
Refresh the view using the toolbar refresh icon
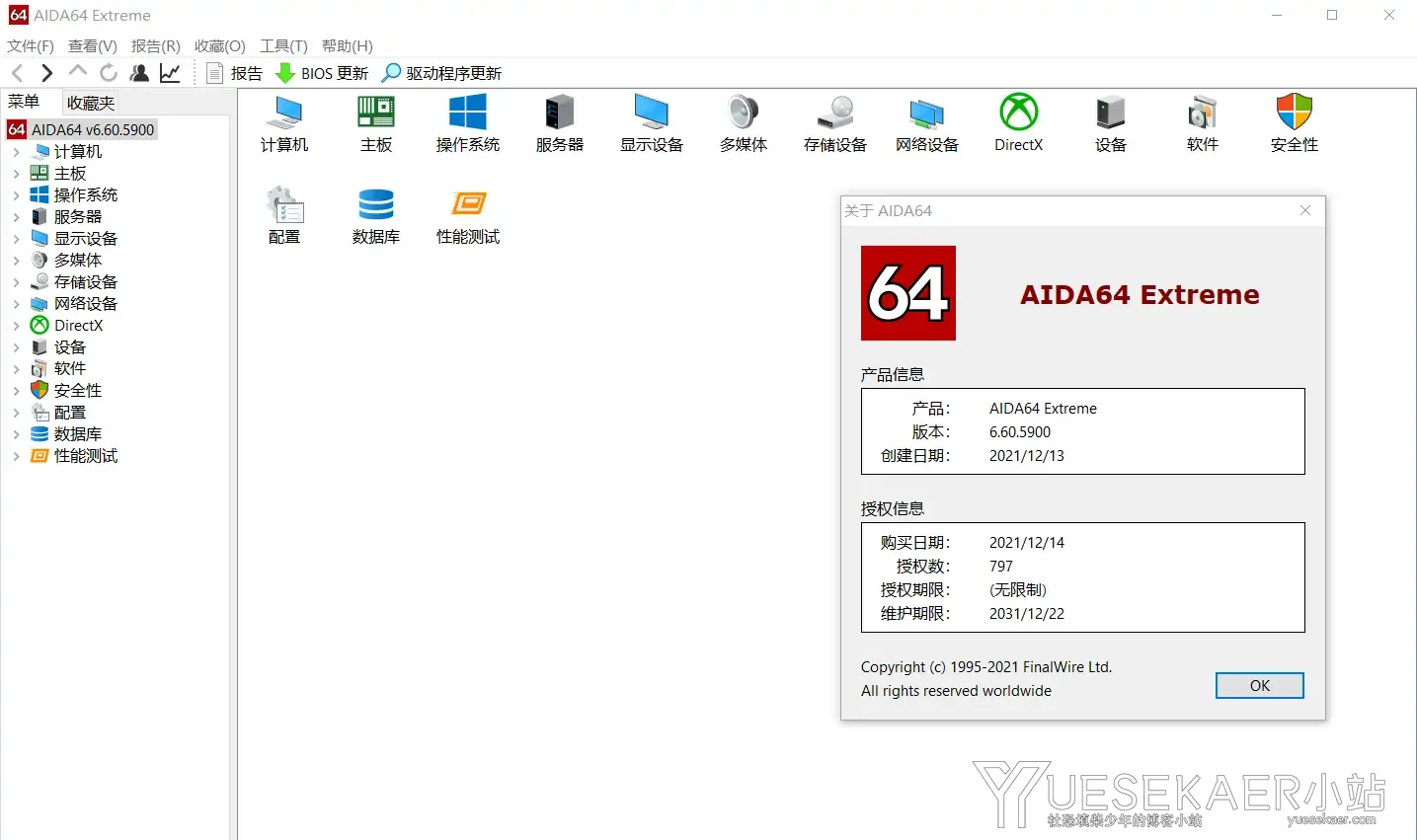109,73
